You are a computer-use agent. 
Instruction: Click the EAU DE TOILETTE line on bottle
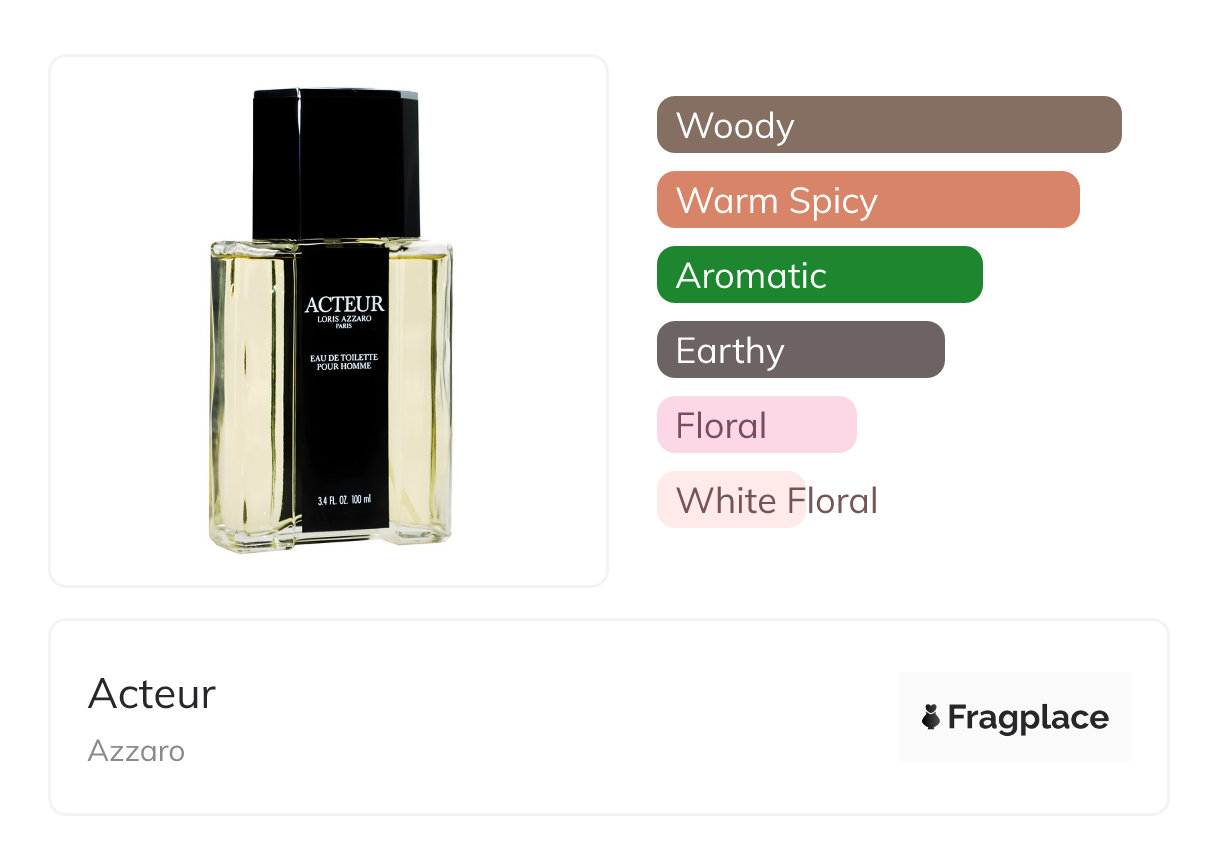[345, 358]
